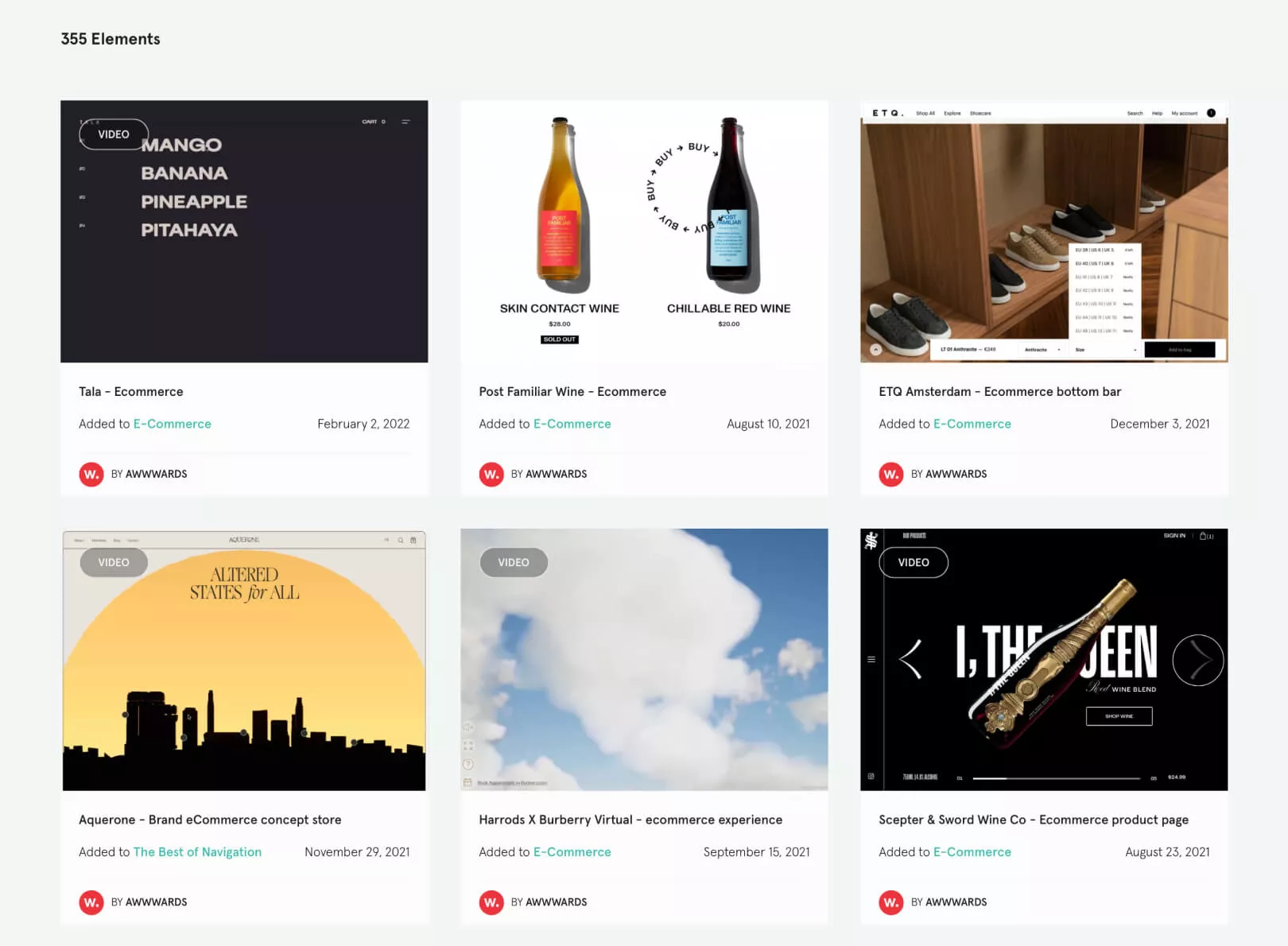Viewport: 1288px width, 946px height.
Task: Click the date "August 23, 2021"
Action: click(x=1167, y=852)
